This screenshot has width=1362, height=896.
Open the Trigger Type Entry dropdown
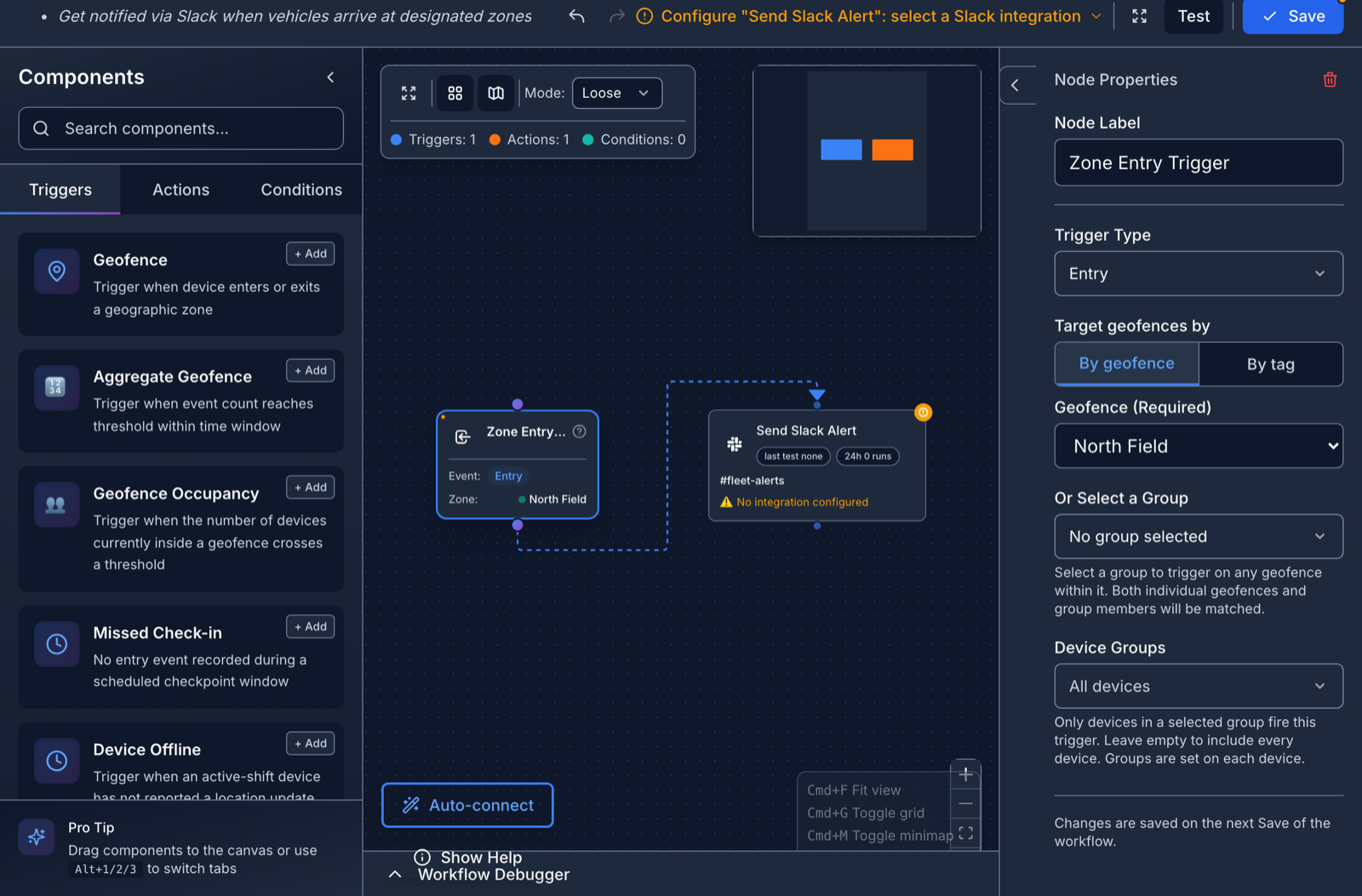(x=1199, y=273)
